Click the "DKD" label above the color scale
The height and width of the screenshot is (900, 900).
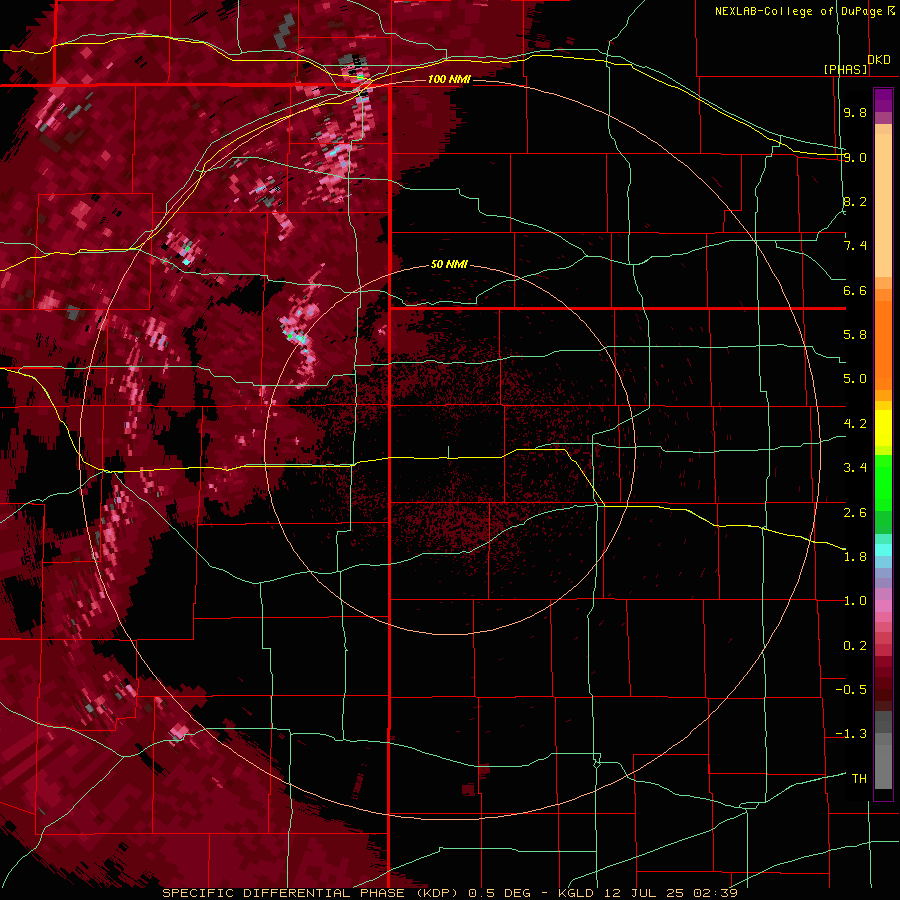pyautogui.click(x=879, y=60)
